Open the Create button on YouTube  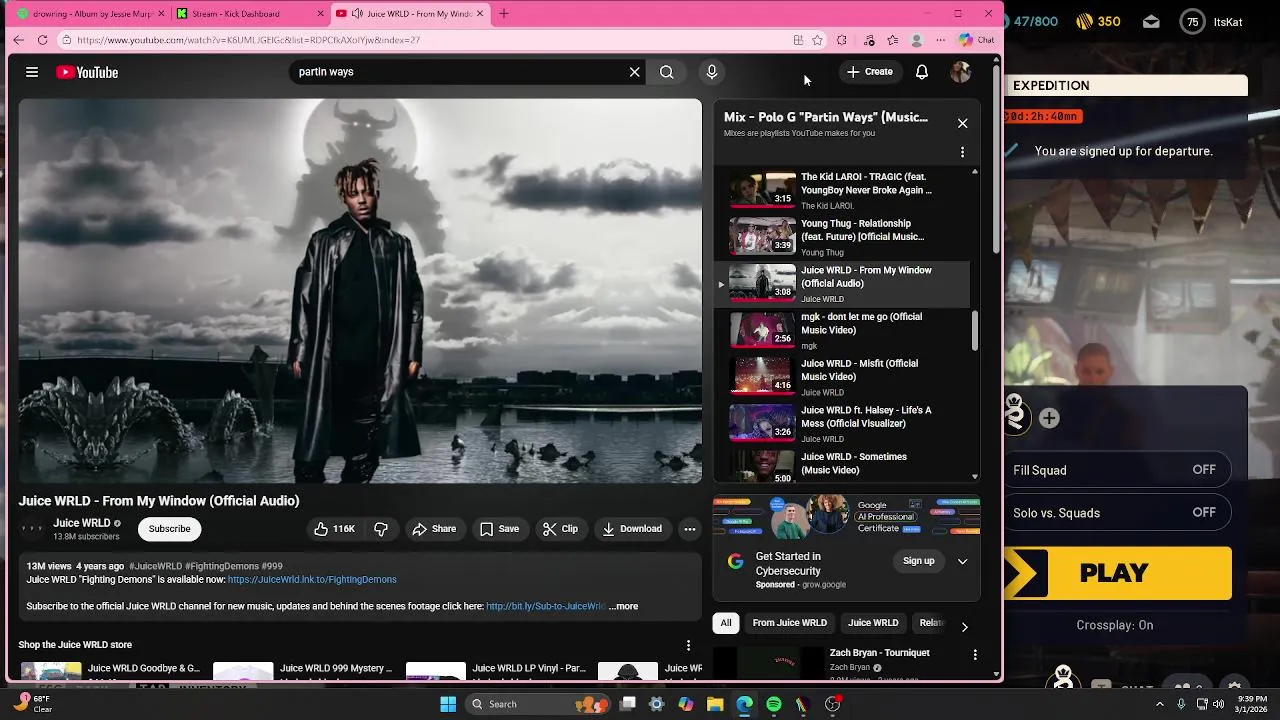click(869, 72)
